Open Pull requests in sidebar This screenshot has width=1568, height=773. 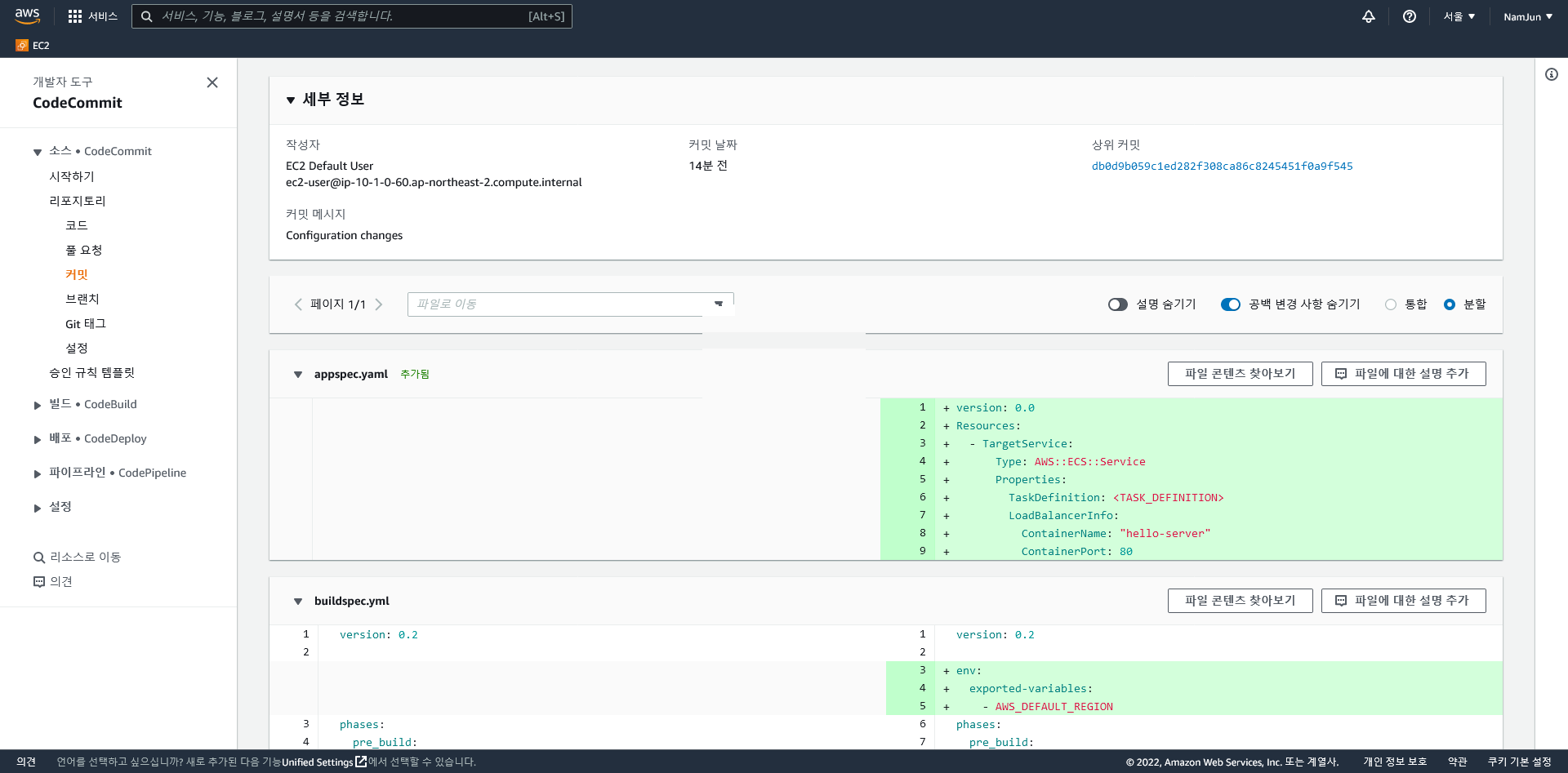(x=84, y=250)
